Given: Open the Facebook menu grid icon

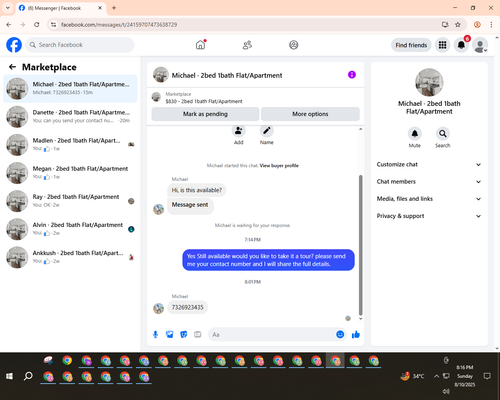Looking at the screenshot, I should (x=442, y=45).
